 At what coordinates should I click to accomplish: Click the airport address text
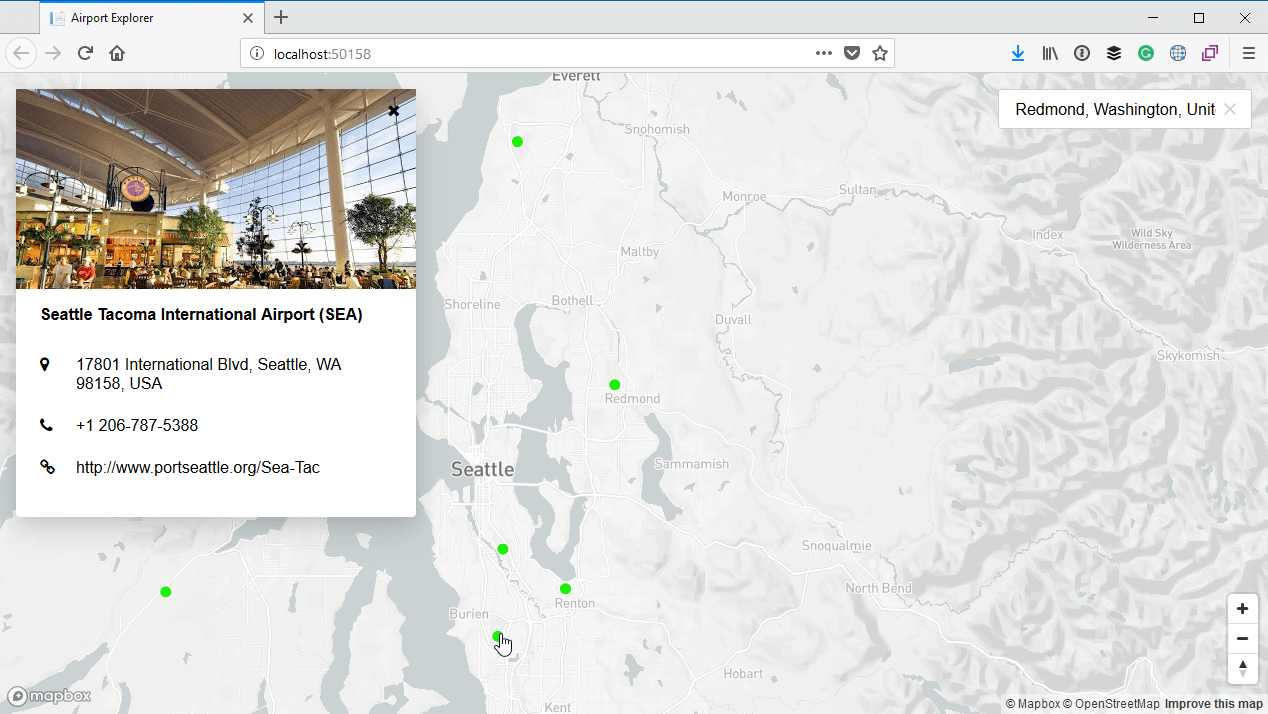coord(209,374)
